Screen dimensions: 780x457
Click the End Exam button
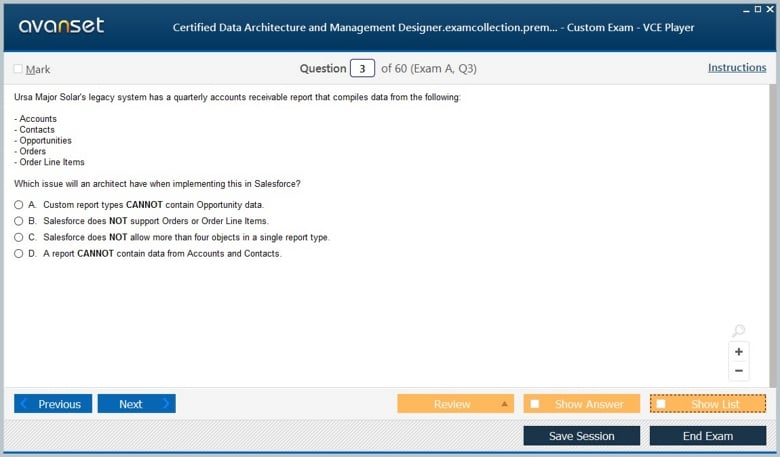[708, 436]
